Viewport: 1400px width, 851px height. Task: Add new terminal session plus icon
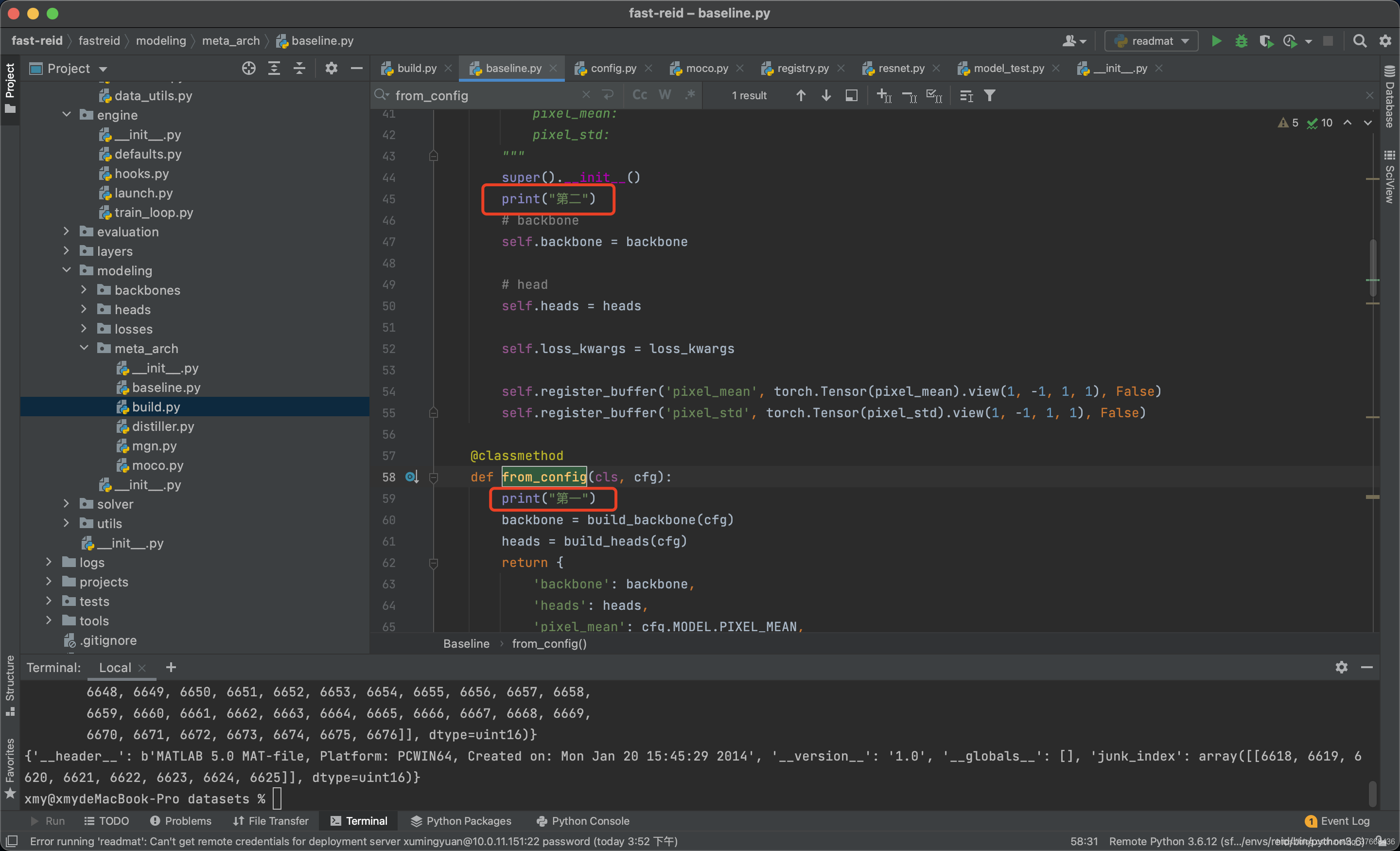click(171, 667)
